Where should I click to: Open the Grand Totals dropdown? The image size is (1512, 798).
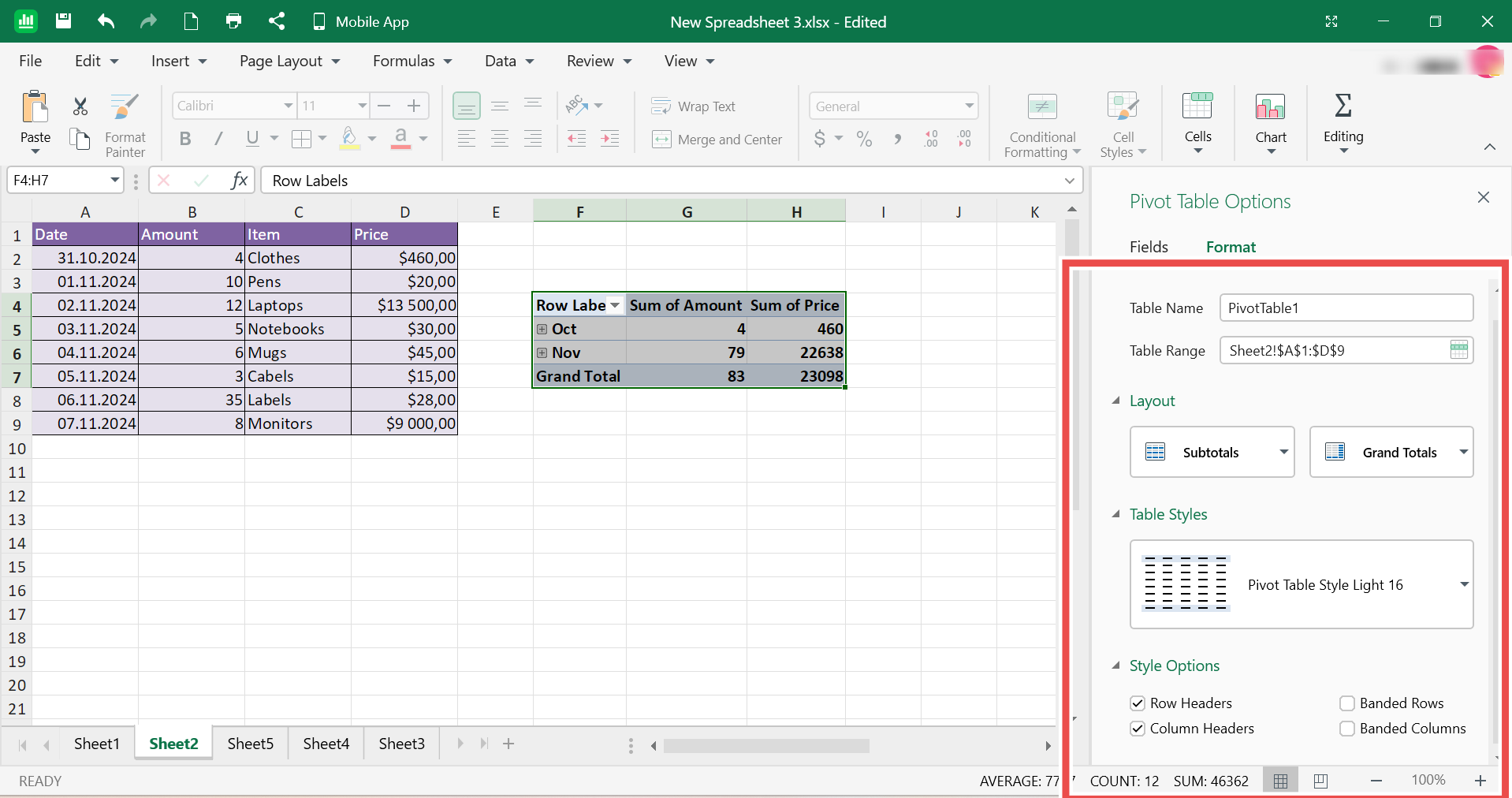click(1391, 452)
